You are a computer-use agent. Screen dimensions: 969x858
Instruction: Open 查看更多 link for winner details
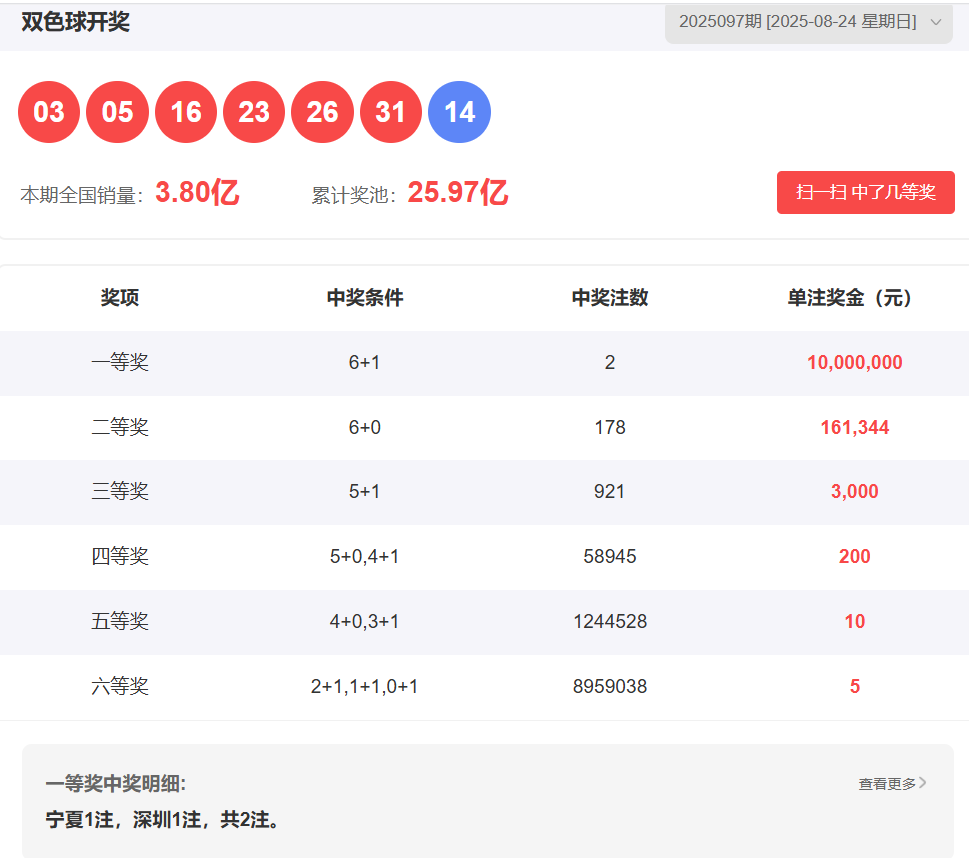[x=887, y=784]
